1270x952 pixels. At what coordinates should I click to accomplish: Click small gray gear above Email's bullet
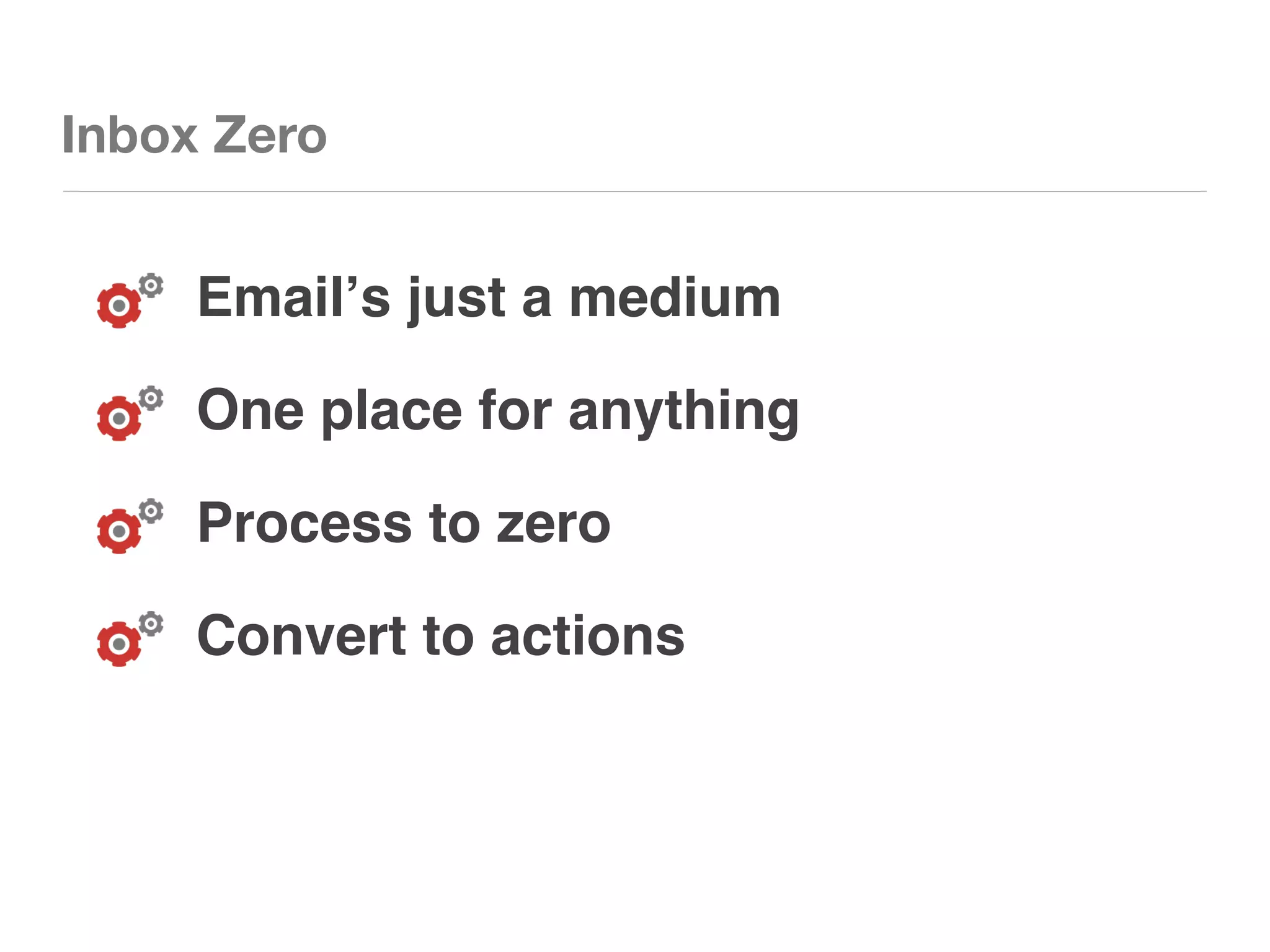click(151, 286)
